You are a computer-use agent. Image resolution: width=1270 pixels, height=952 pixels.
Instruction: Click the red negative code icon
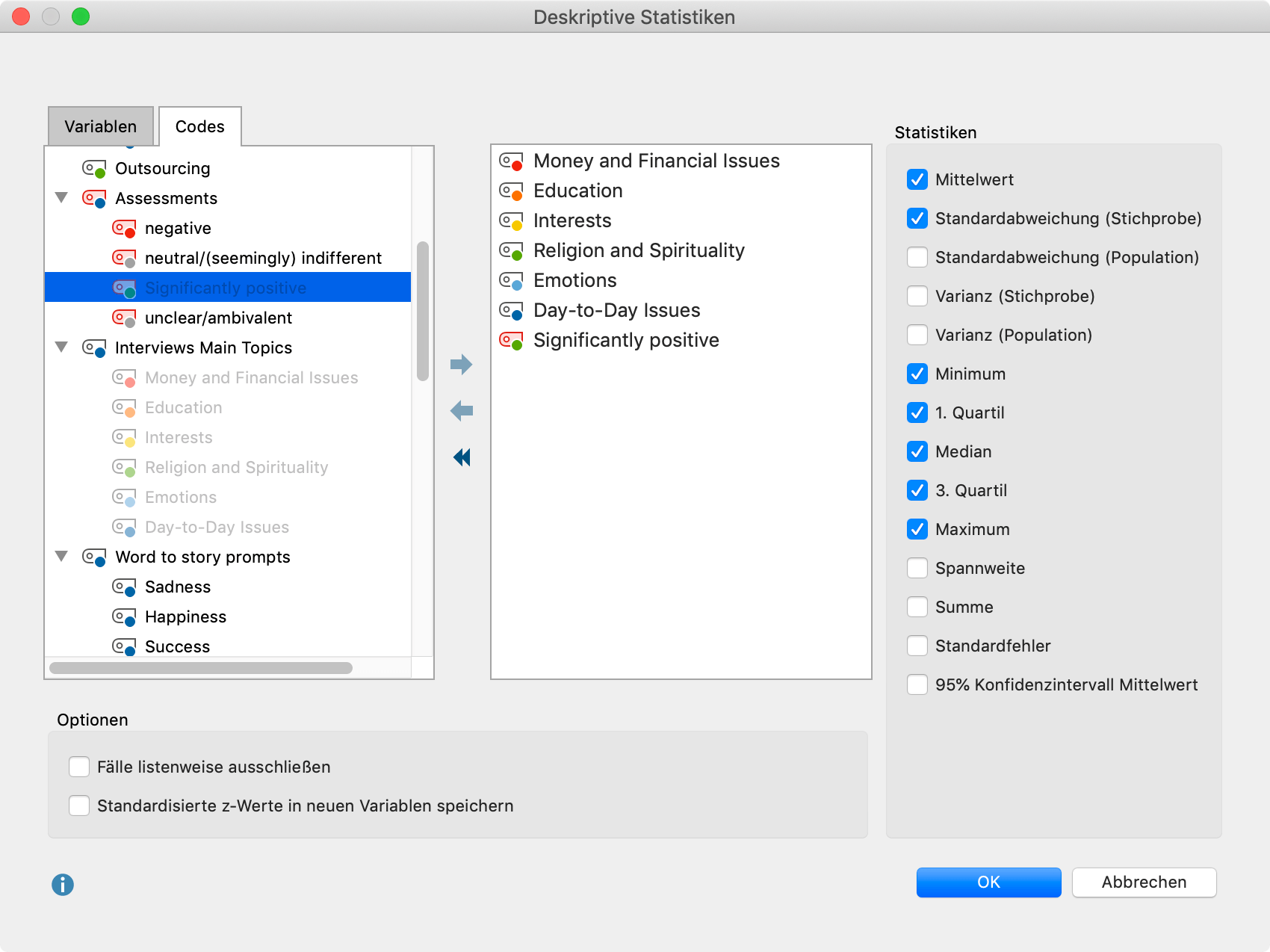(124, 229)
